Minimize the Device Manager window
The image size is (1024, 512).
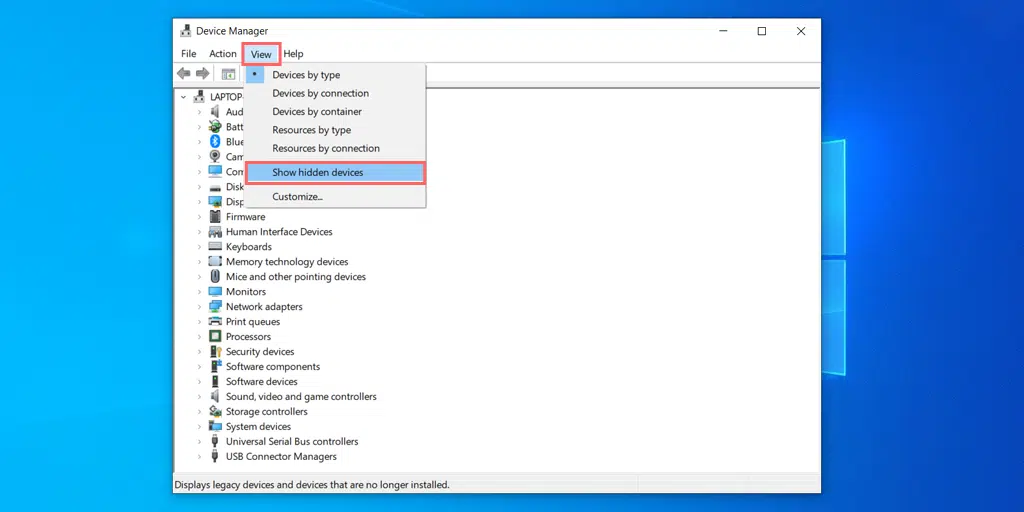[723, 31]
